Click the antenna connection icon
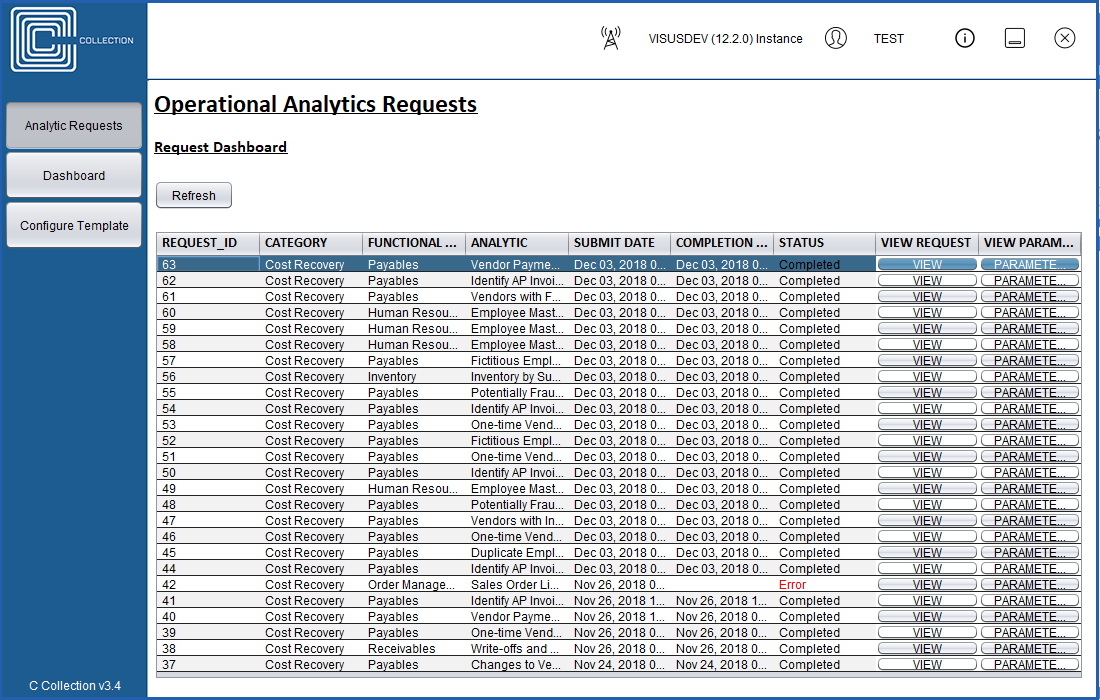The width and height of the screenshot is (1100, 700). [x=611, y=39]
